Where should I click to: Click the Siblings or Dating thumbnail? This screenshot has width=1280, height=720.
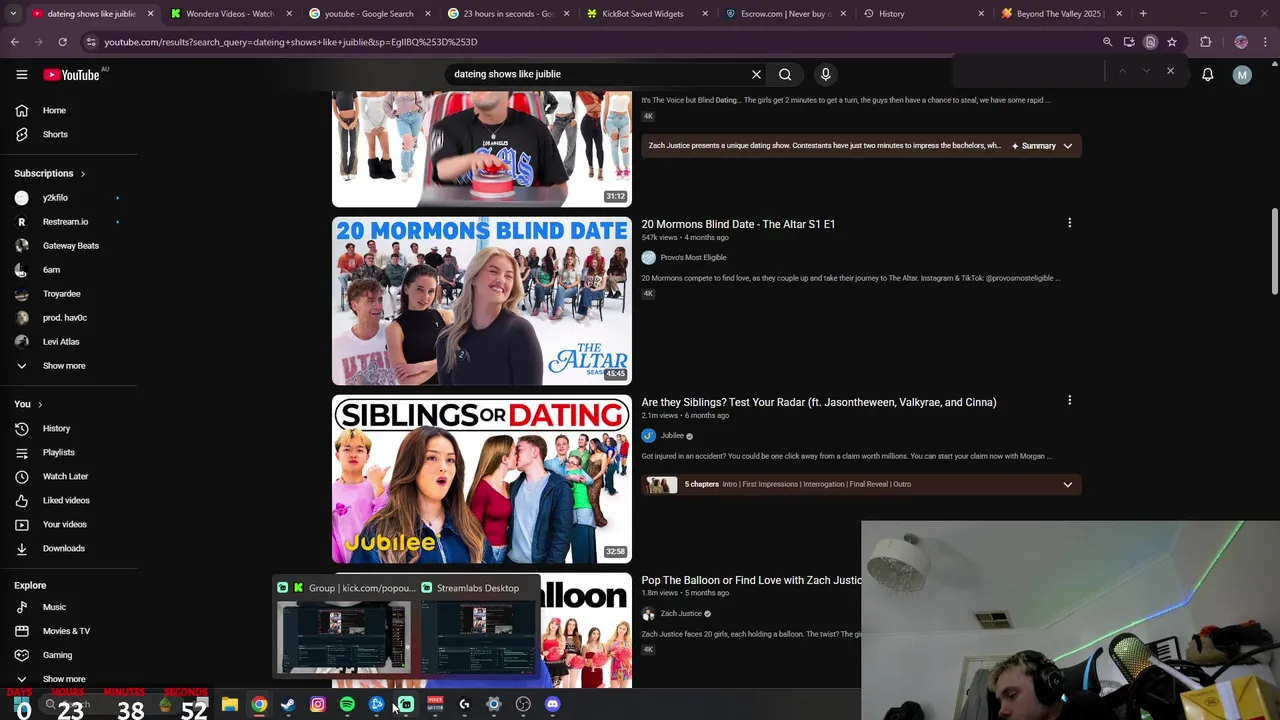tap(482, 479)
